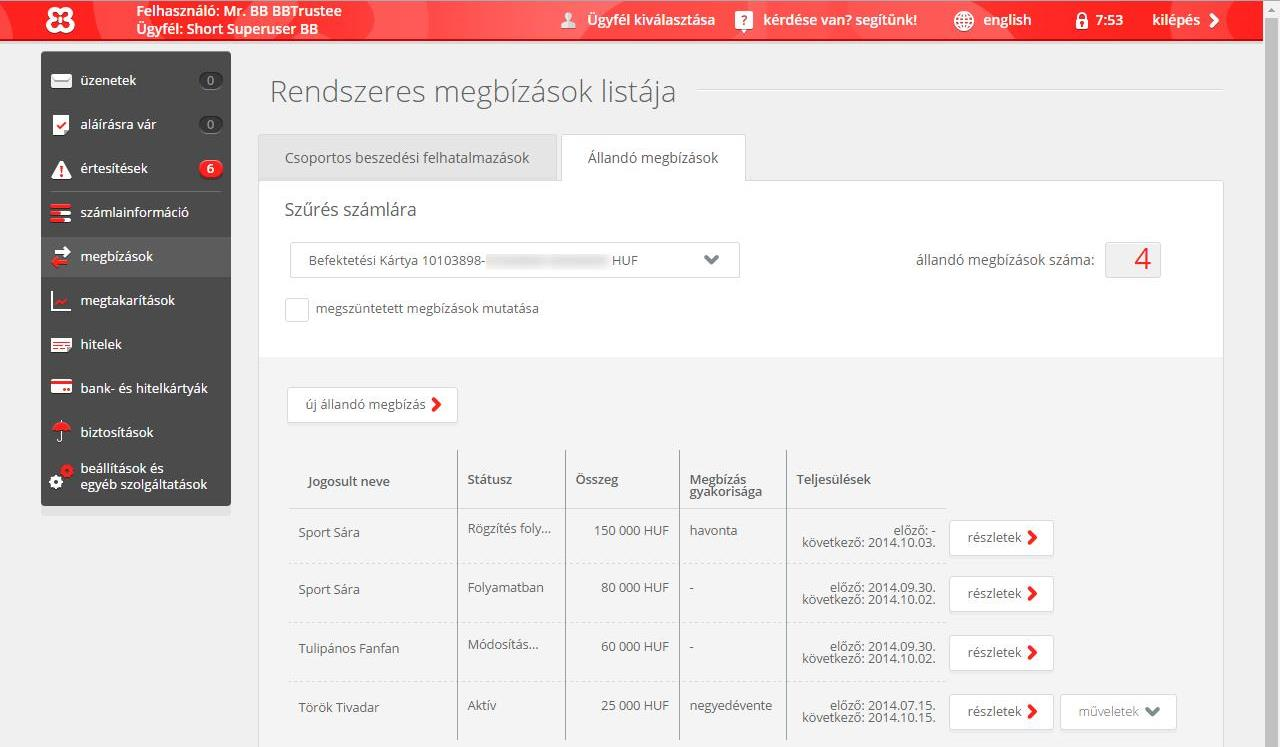Open the megtakarítások menu label
This screenshot has height=747, width=1280.
(x=127, y=301)
